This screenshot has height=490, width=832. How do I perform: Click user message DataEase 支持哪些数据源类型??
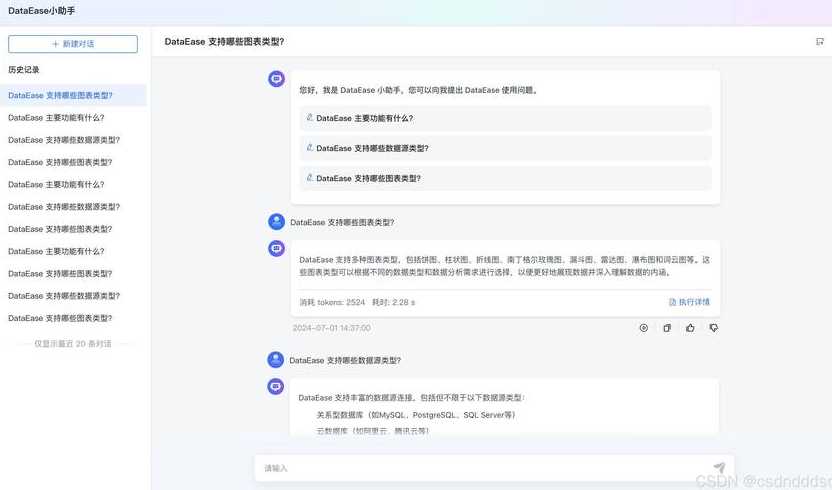tap(345, 360)
